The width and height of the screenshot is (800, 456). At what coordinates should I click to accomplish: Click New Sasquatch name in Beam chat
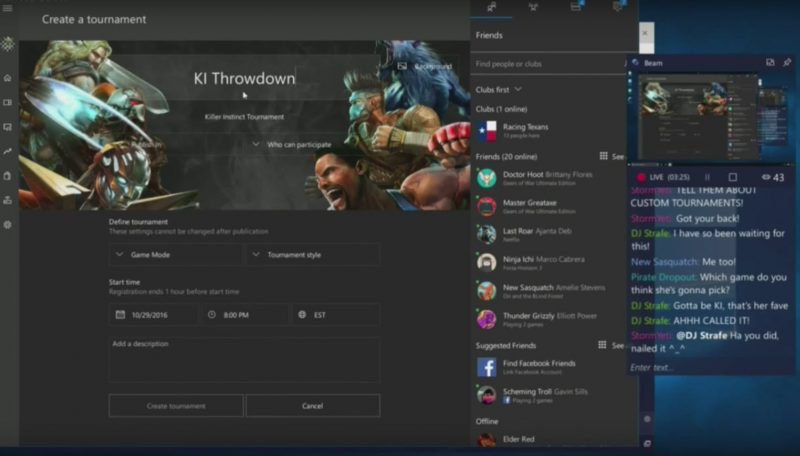(x=664, y=262)
